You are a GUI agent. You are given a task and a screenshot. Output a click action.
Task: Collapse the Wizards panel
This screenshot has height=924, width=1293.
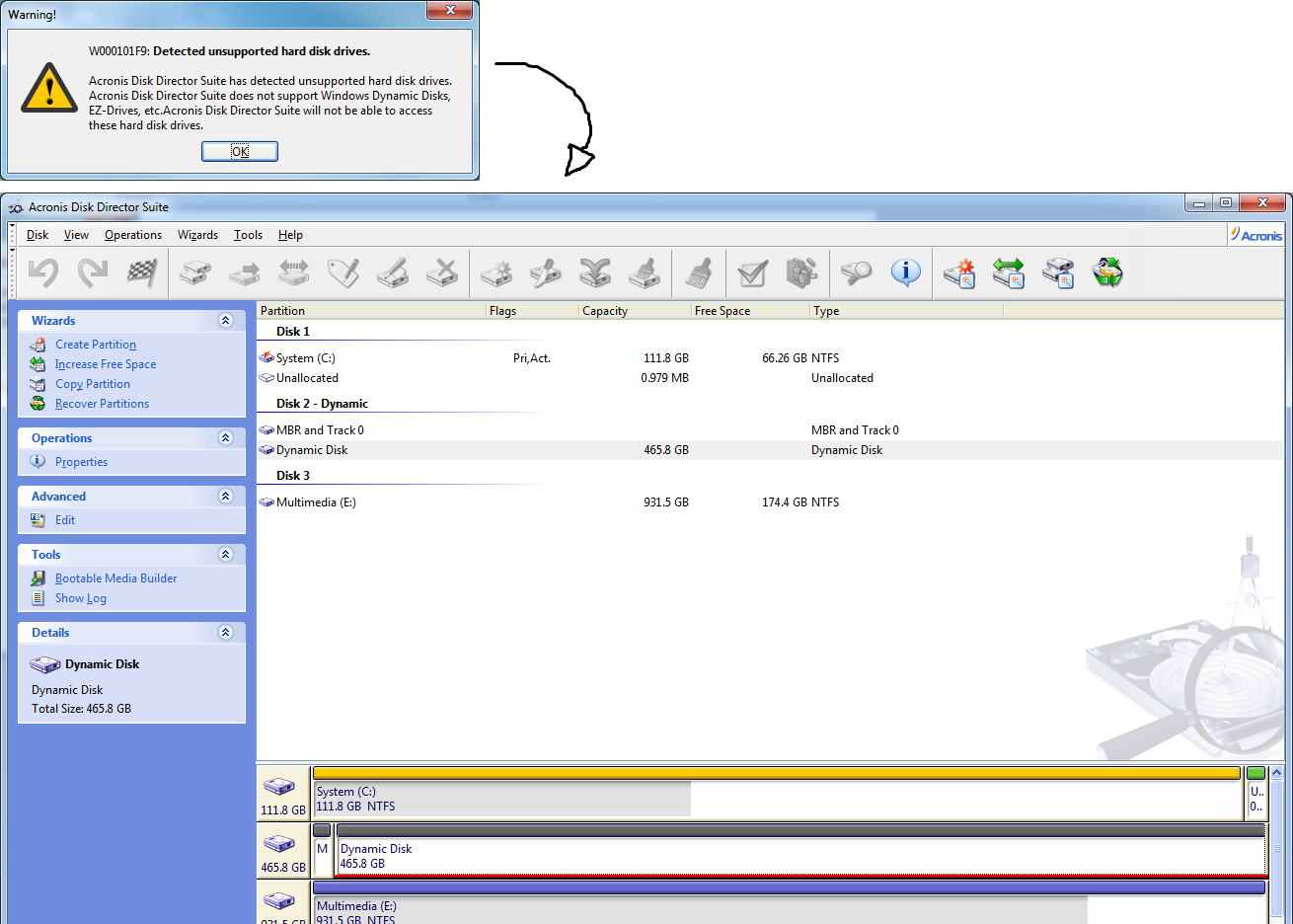pyautogui.click(x=225, y=321)
